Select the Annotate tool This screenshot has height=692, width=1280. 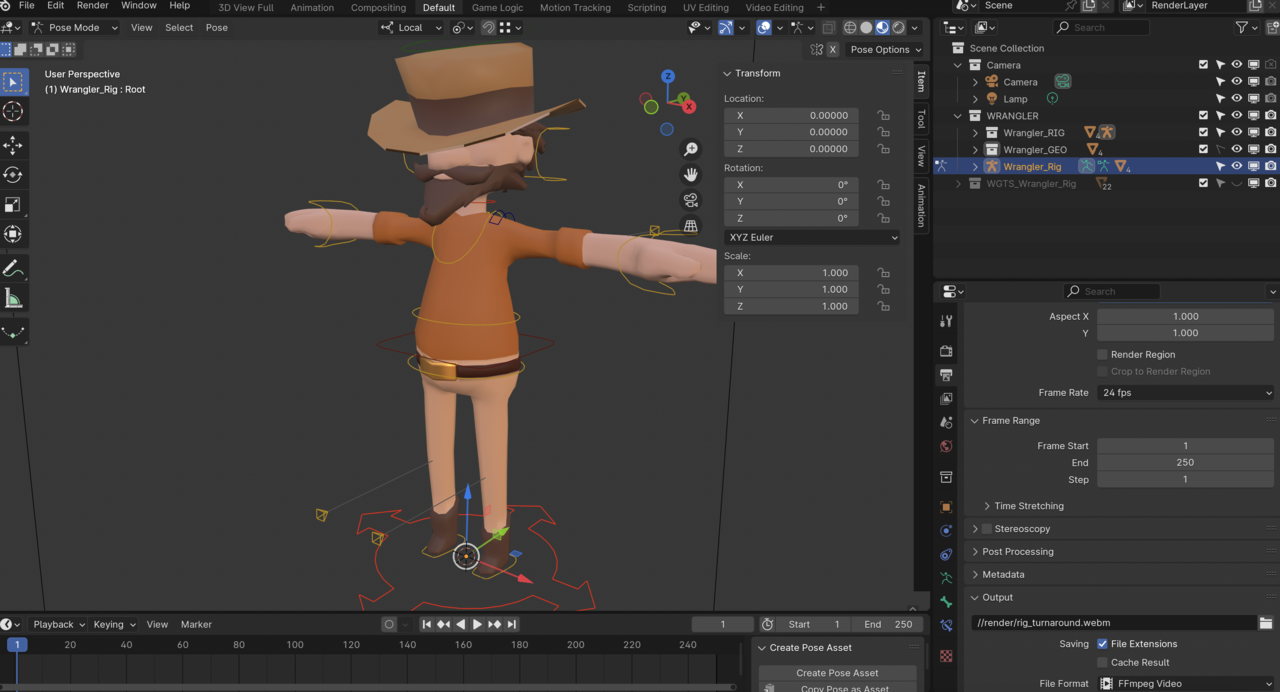(x=13, y=268)
